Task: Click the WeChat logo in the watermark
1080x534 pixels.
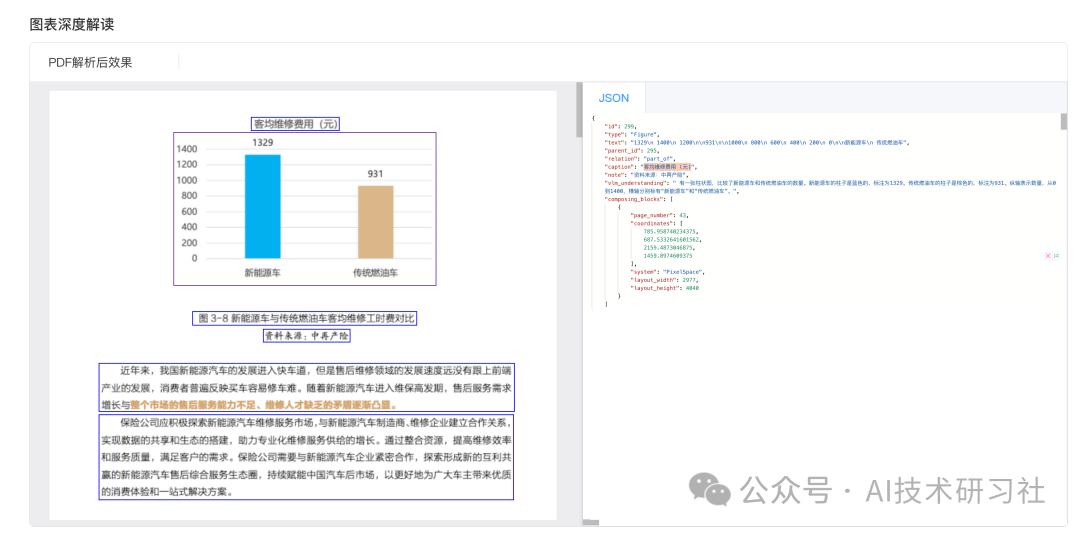Action: [x=710, y=489]
